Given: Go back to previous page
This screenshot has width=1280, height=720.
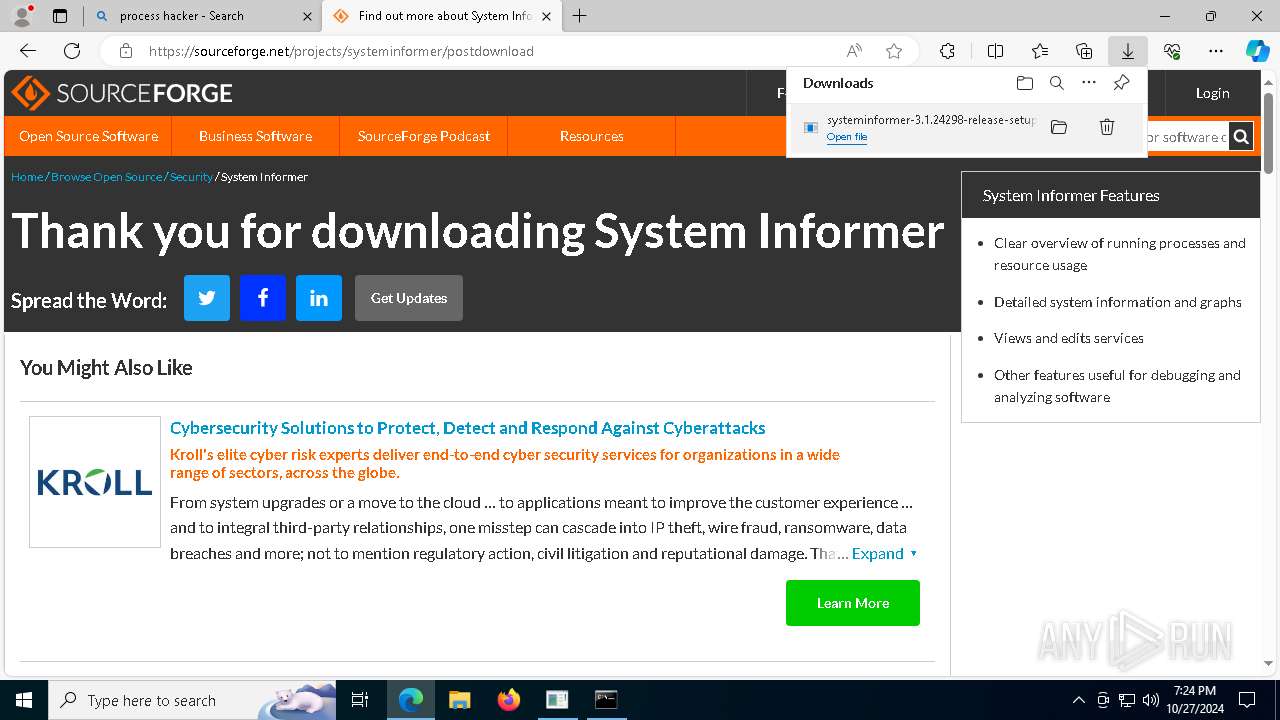Looking at the screenshot, I should point(28,51).
